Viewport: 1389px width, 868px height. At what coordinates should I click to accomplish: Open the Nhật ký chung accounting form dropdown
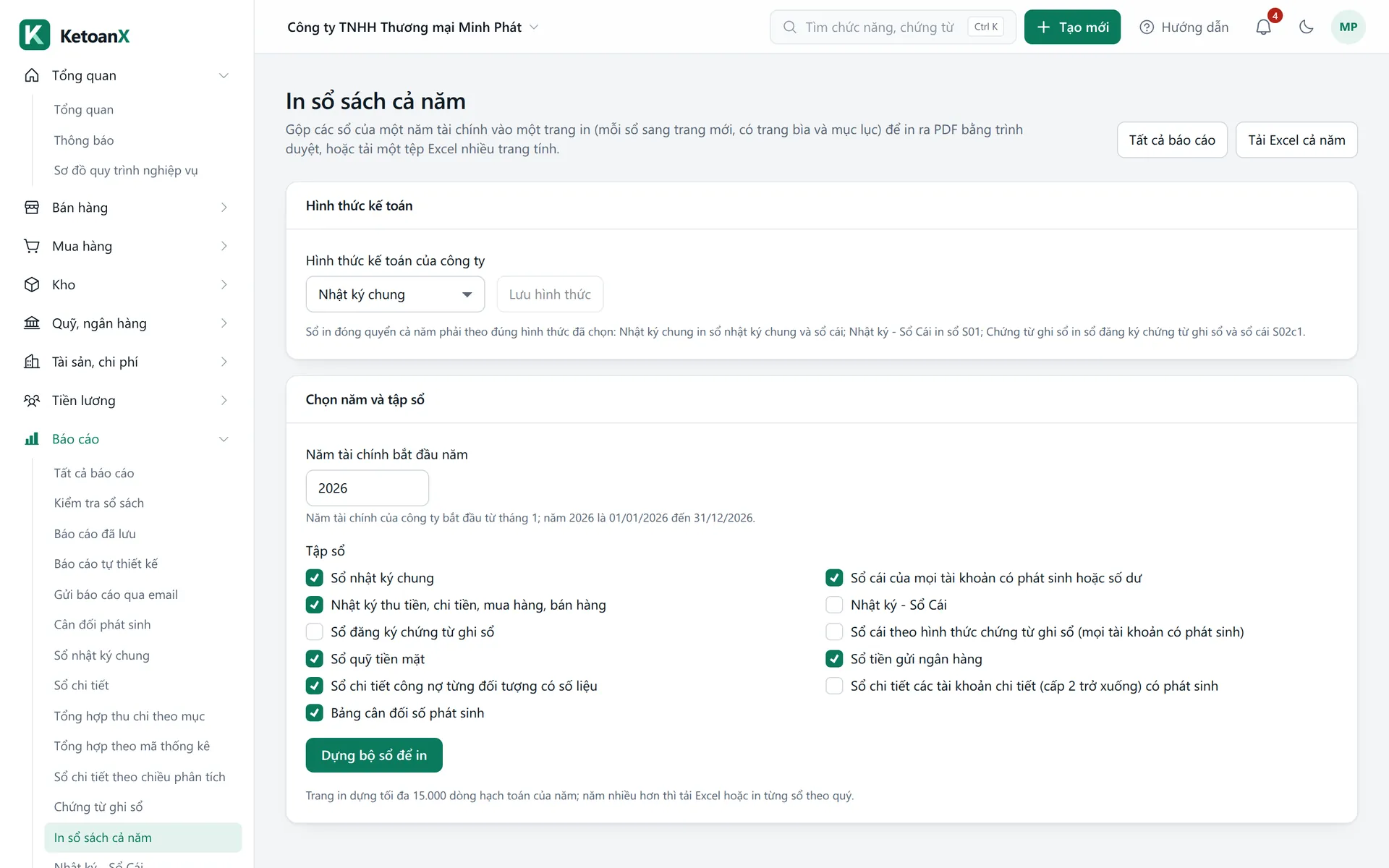(395, 294)
